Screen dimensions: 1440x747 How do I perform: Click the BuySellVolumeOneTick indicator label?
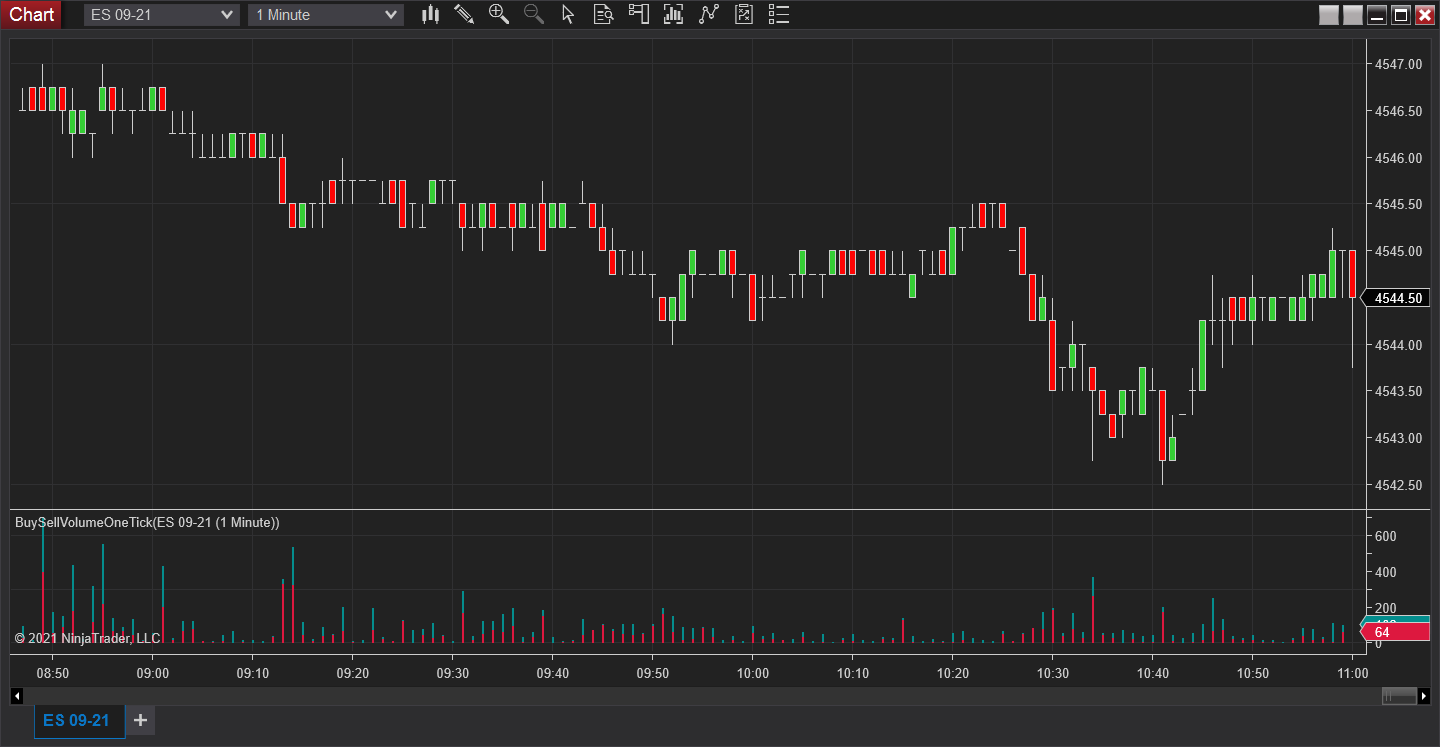[x=147, y=522]
